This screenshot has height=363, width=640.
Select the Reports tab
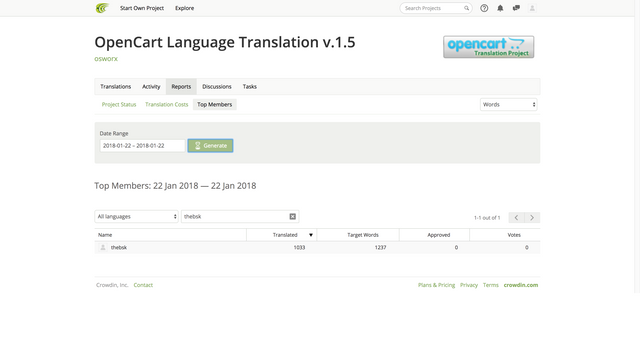point(181,87)
